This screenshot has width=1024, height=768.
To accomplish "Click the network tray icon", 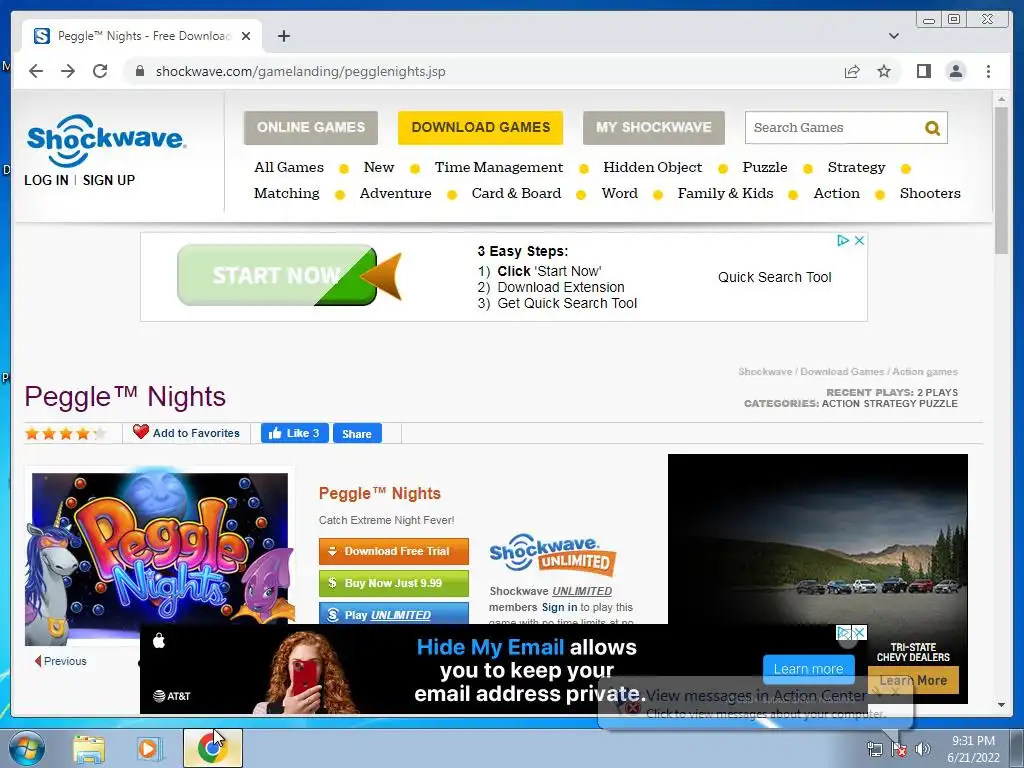I will pyautogui.click(x=874, y=749).
